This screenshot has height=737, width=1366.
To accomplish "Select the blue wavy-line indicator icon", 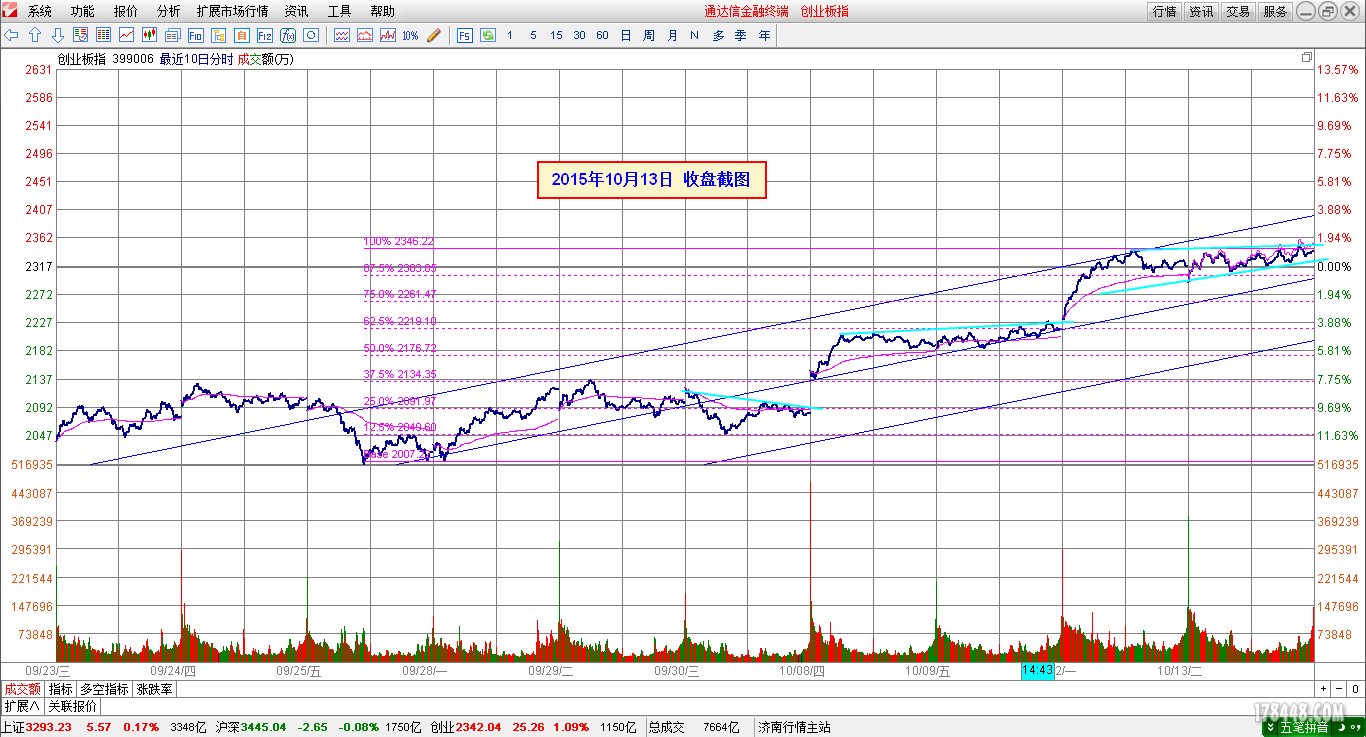I will pyautogui.click(x=342, y=35).
